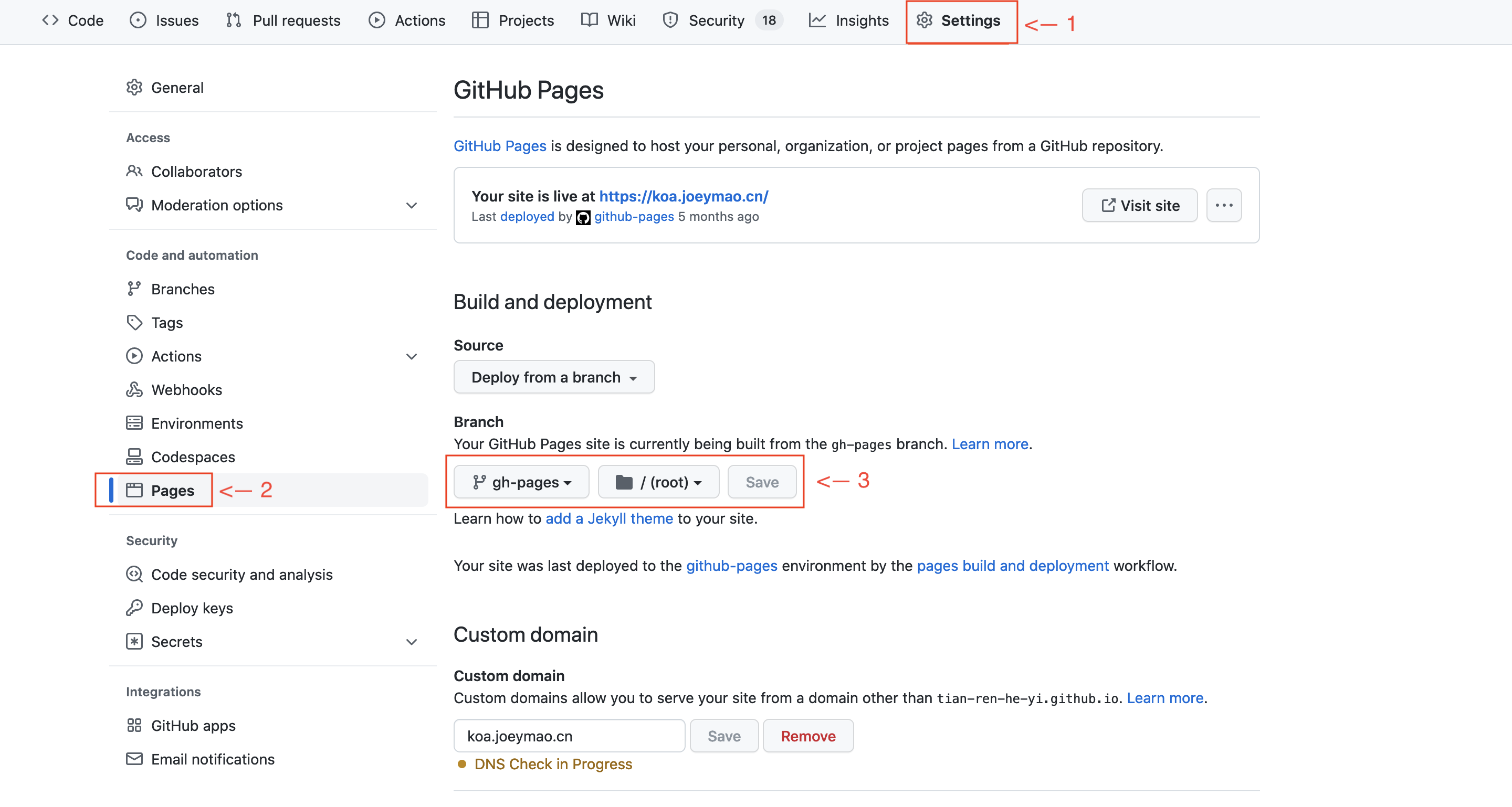Screen dimensions: 1512x807
Task: Expand the sidebar Actions section chevron
Action: tap(412, 356)
